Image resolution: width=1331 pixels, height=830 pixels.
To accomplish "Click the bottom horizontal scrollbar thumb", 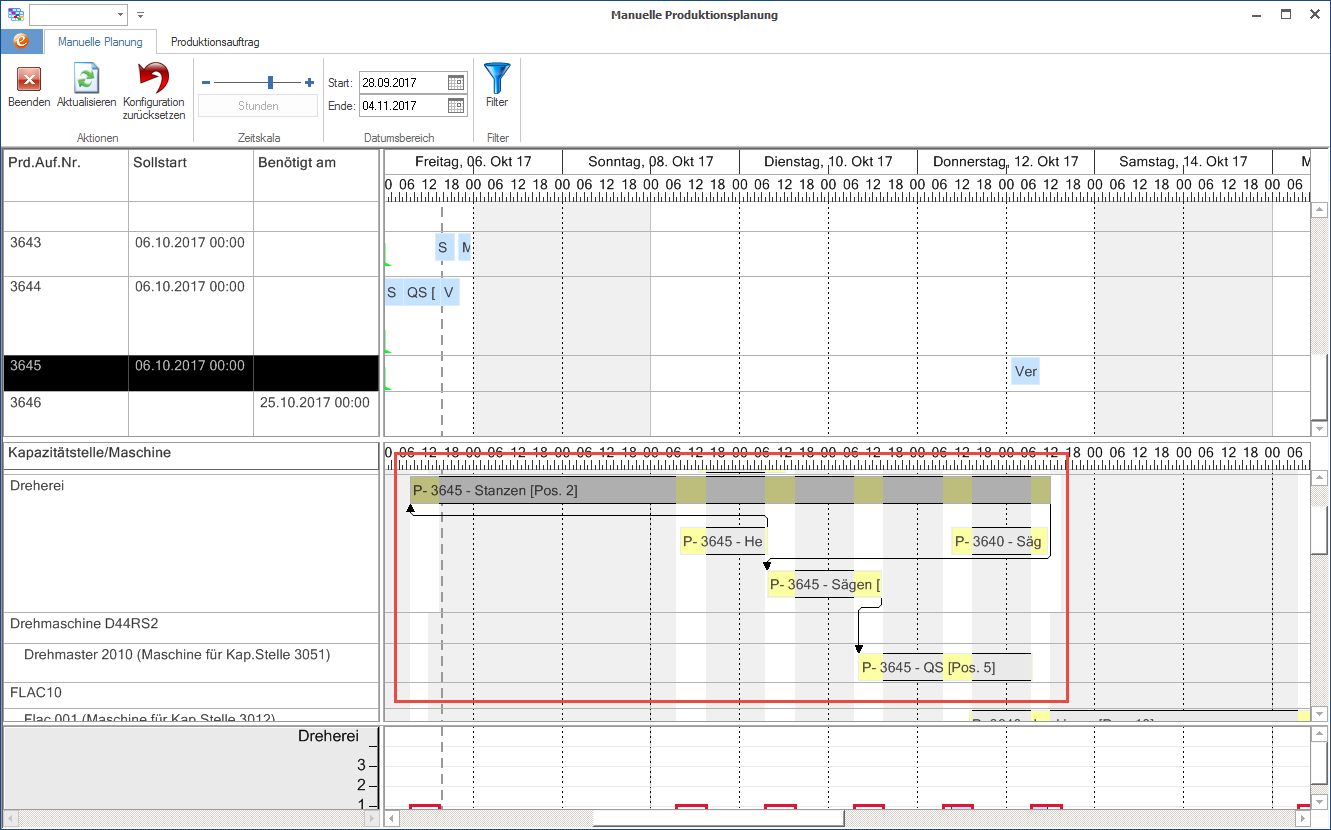I will 718,818.
